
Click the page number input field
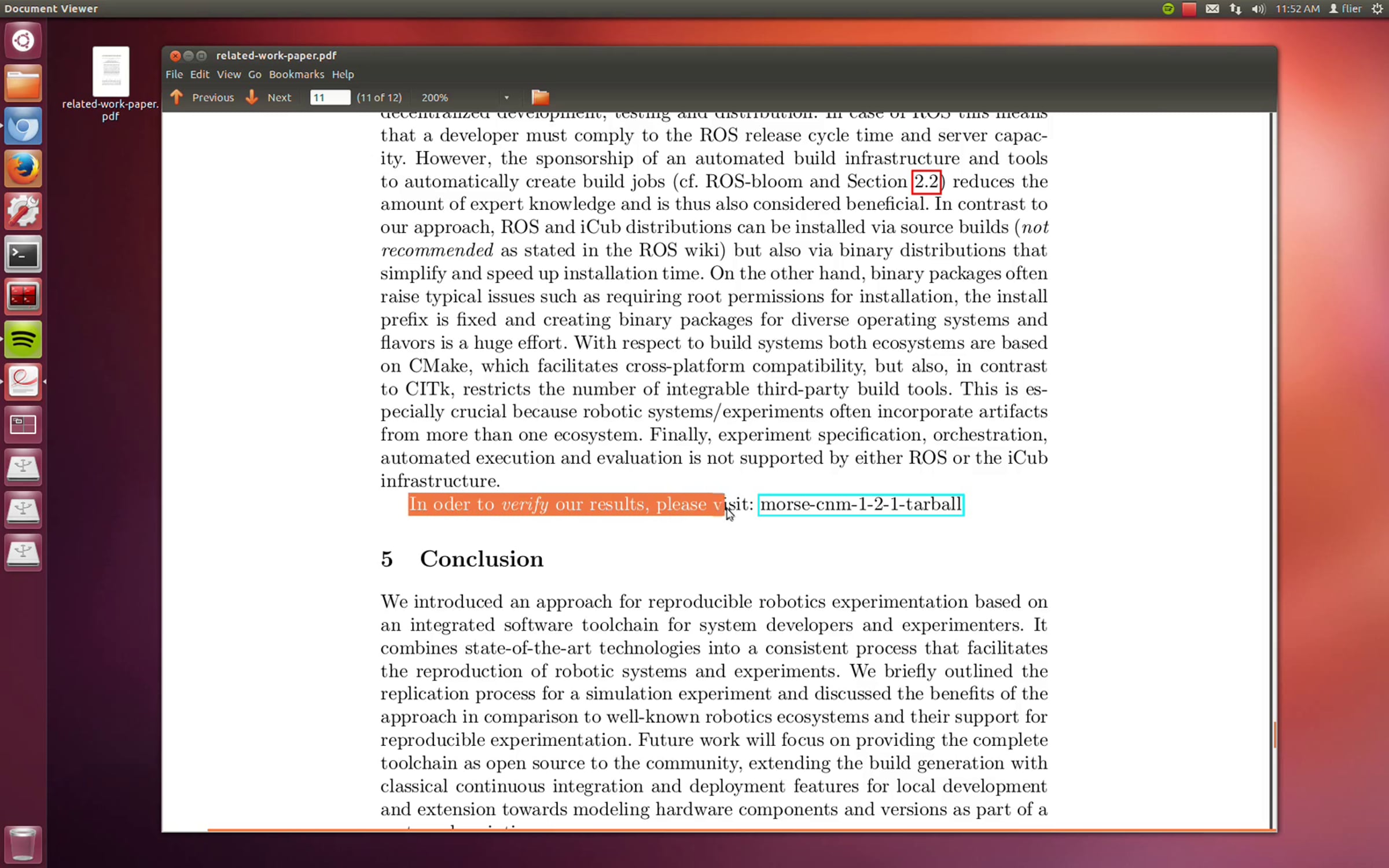click(329, 98)
